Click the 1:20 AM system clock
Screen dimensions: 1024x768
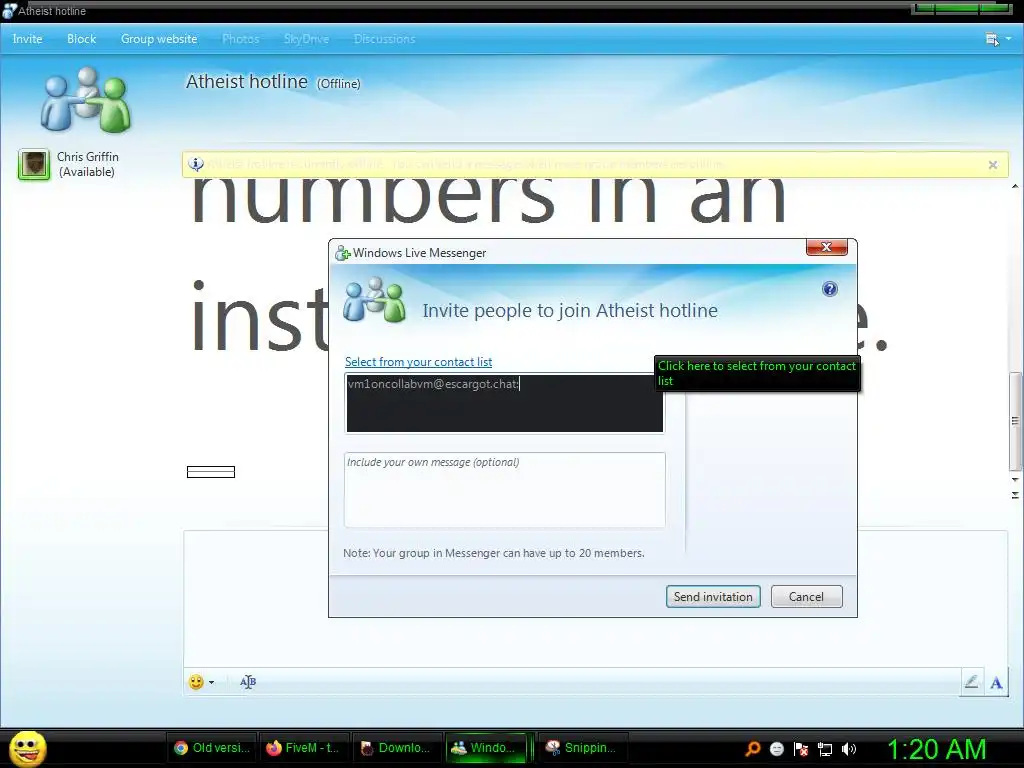[x=936, y=749]
